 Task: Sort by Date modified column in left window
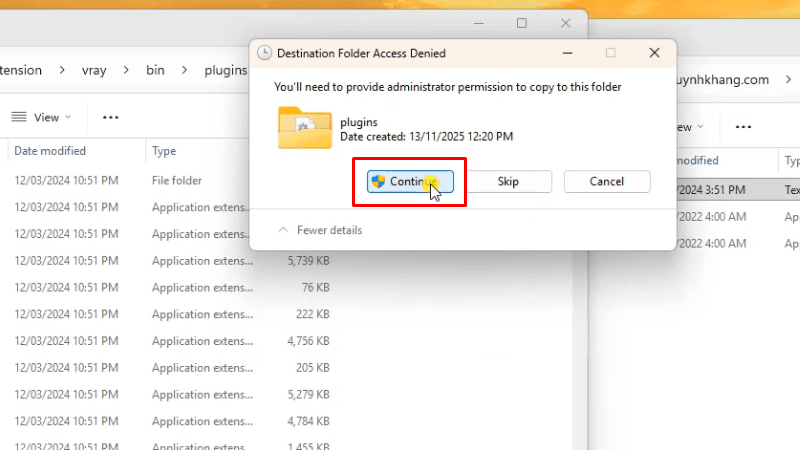(x=50, y=151)
